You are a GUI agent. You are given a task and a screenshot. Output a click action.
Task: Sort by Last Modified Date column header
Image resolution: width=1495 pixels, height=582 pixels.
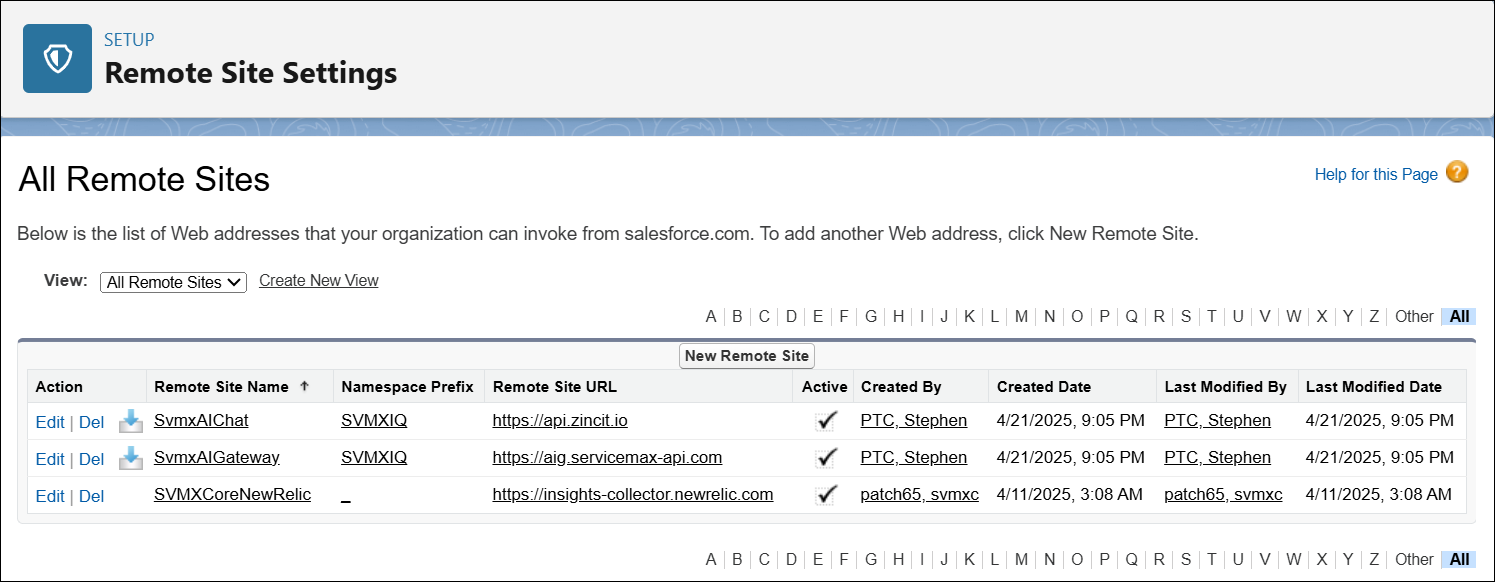click(1374, 387)
